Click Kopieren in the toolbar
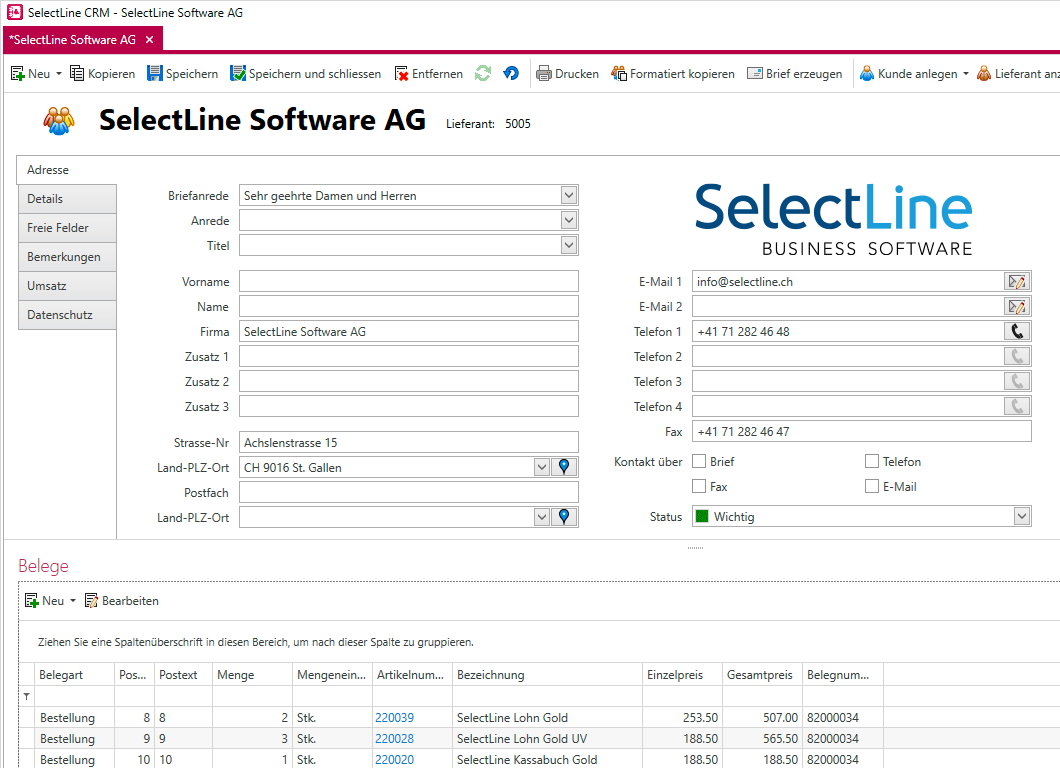The height and width of the screenshot is (768, 1060). [x=103, y=73]
